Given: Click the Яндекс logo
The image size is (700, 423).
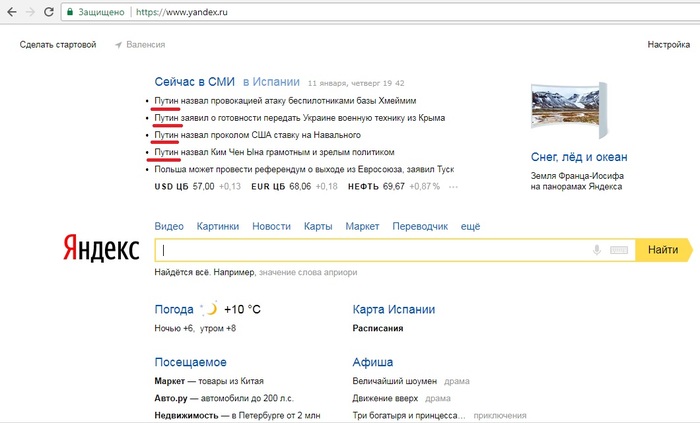Looking at the screenshot, I should (x=101, y=248).
